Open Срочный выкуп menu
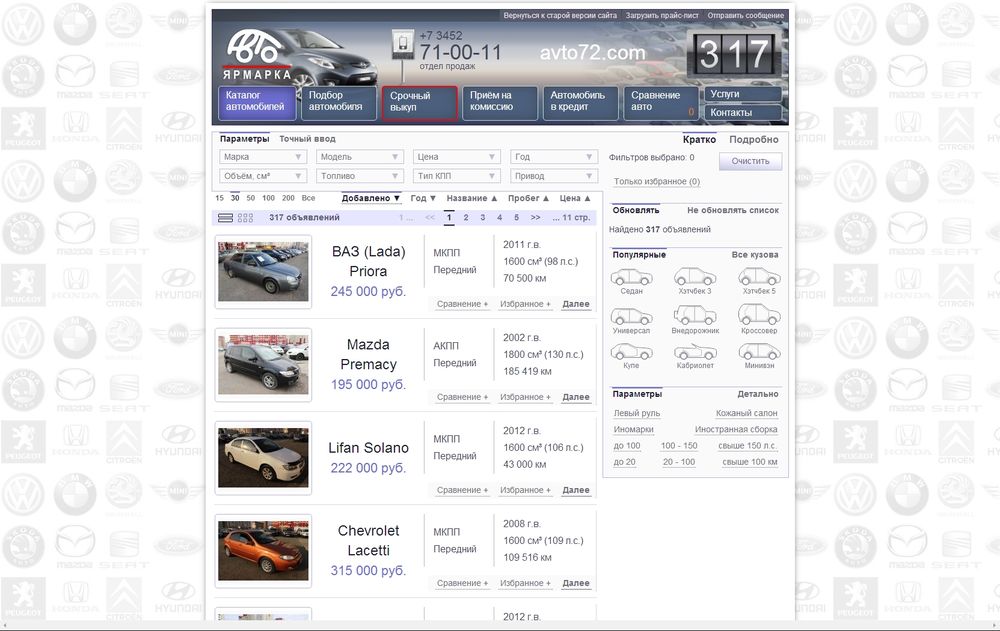This screenshot has width=1000, height=631. pos(420,102)
